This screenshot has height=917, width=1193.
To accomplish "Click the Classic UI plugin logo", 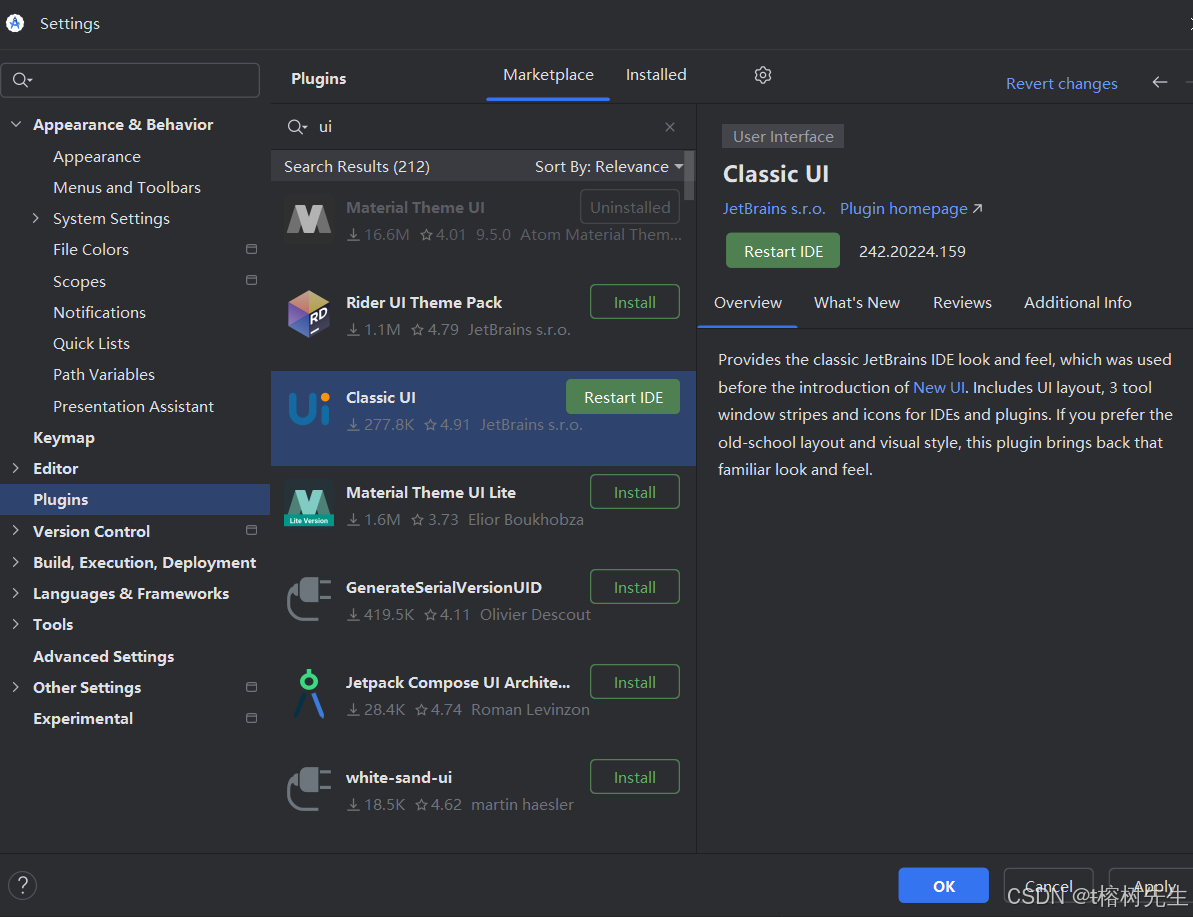I will pos(309,409).
